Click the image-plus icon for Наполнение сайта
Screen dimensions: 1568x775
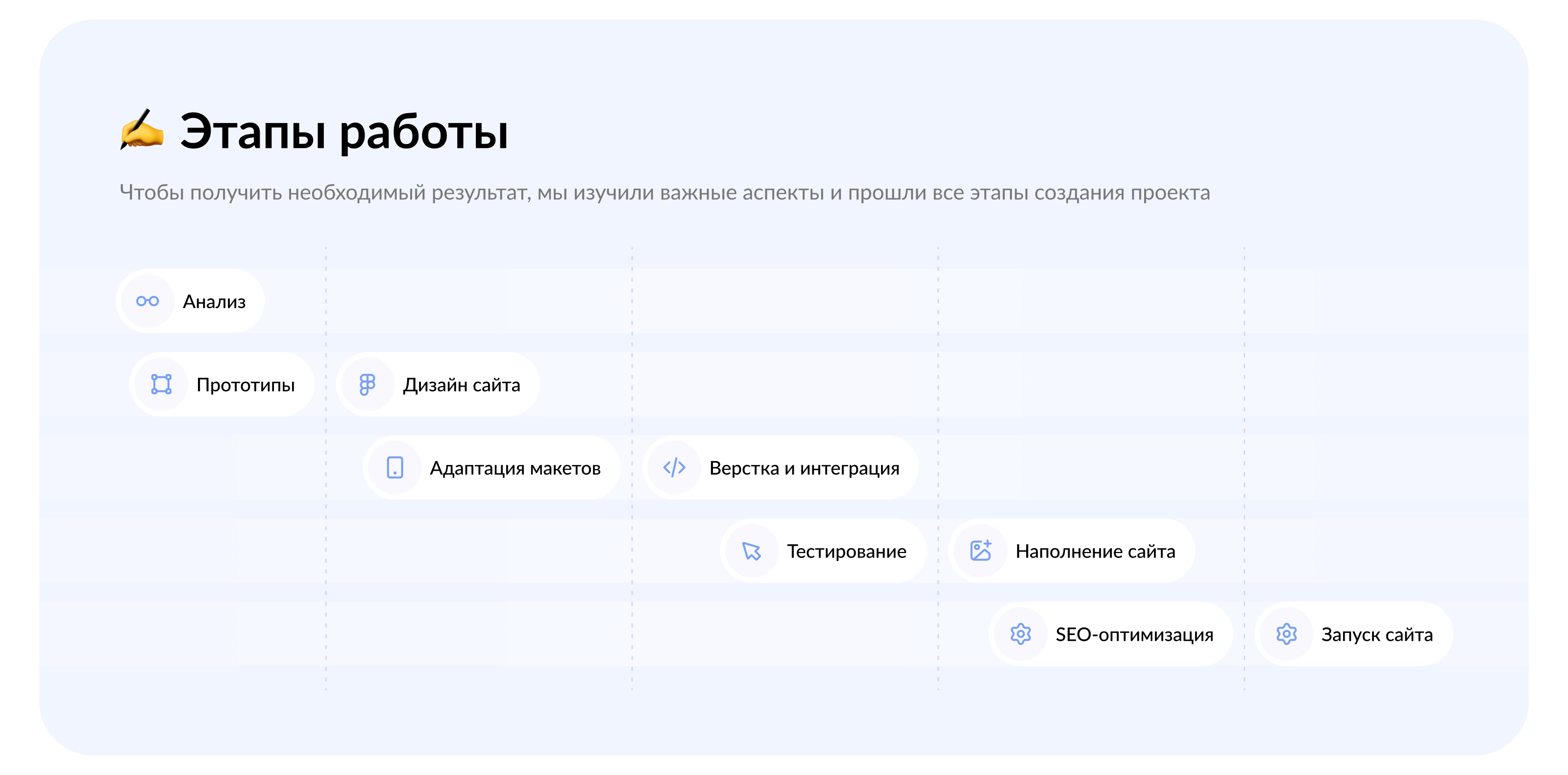coord(980,551)
